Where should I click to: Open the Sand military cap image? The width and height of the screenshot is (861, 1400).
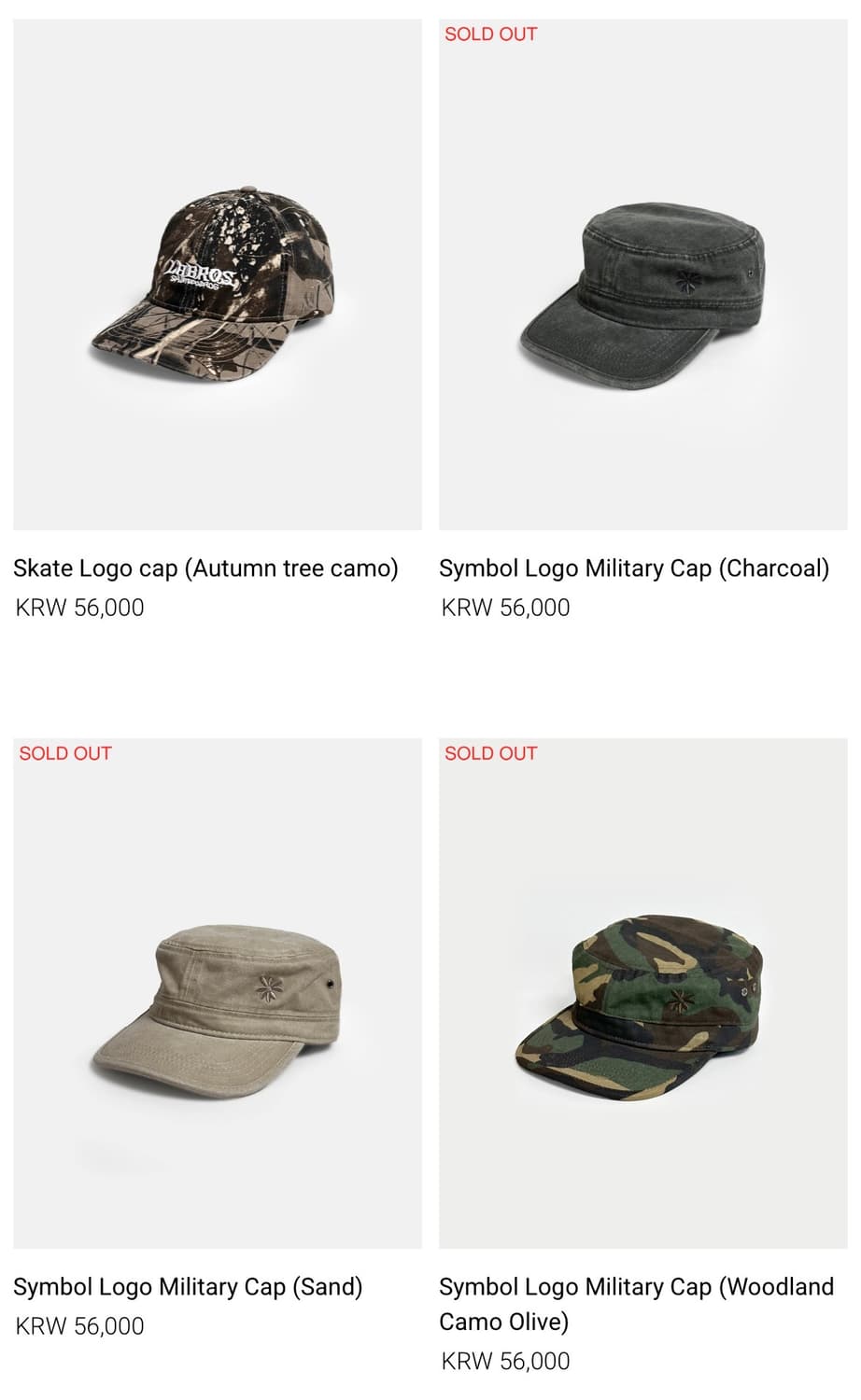pos(218,993)
